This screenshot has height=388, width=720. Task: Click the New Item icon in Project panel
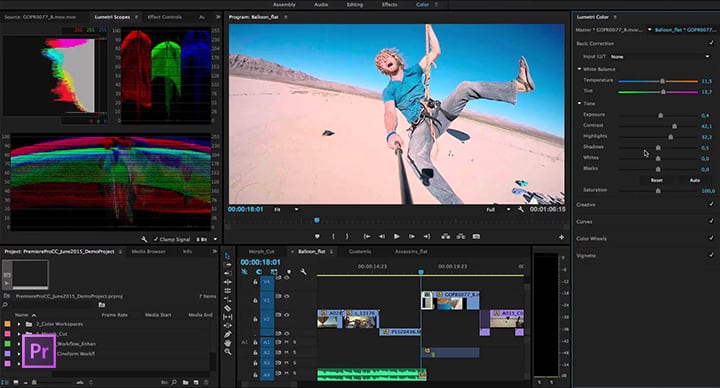(196, 382)
